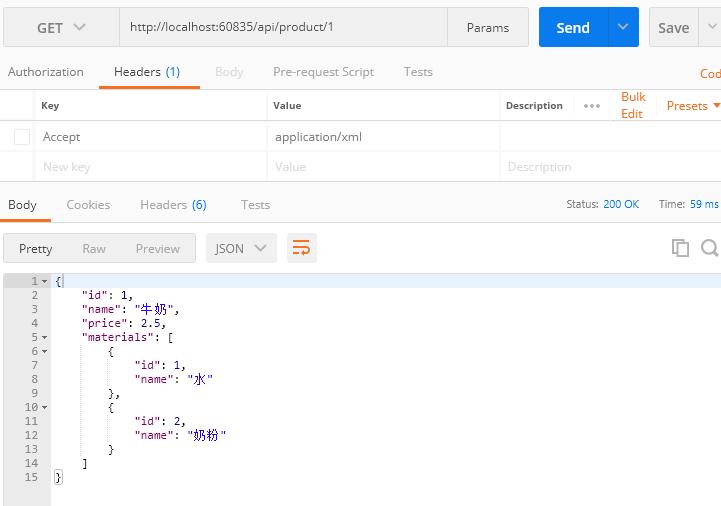Open Bulk Edit for headers
The width and height of the screenshot is (721, 506).
633,106
